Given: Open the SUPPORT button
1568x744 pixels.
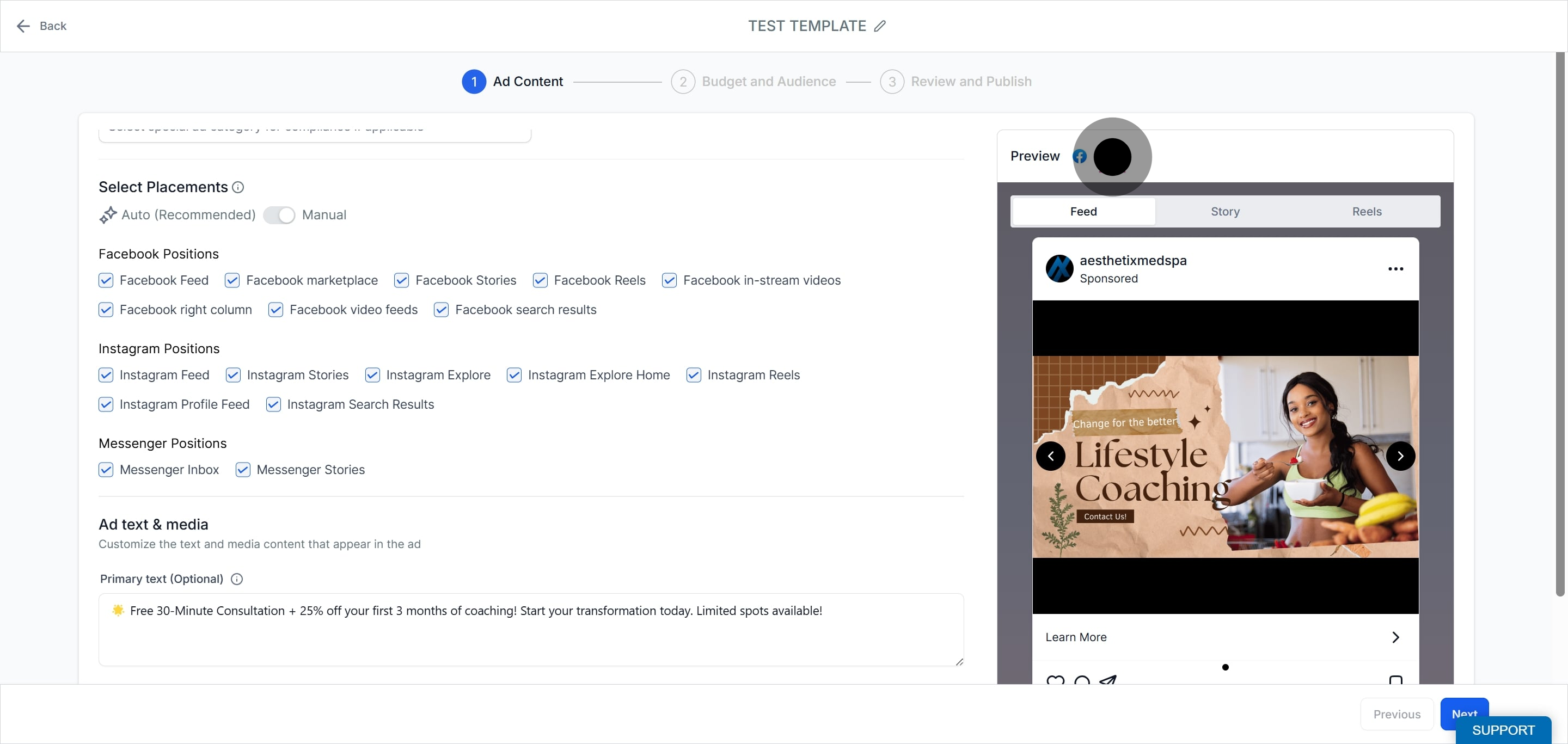Looking at the screenshot, I should (1502, 730).
